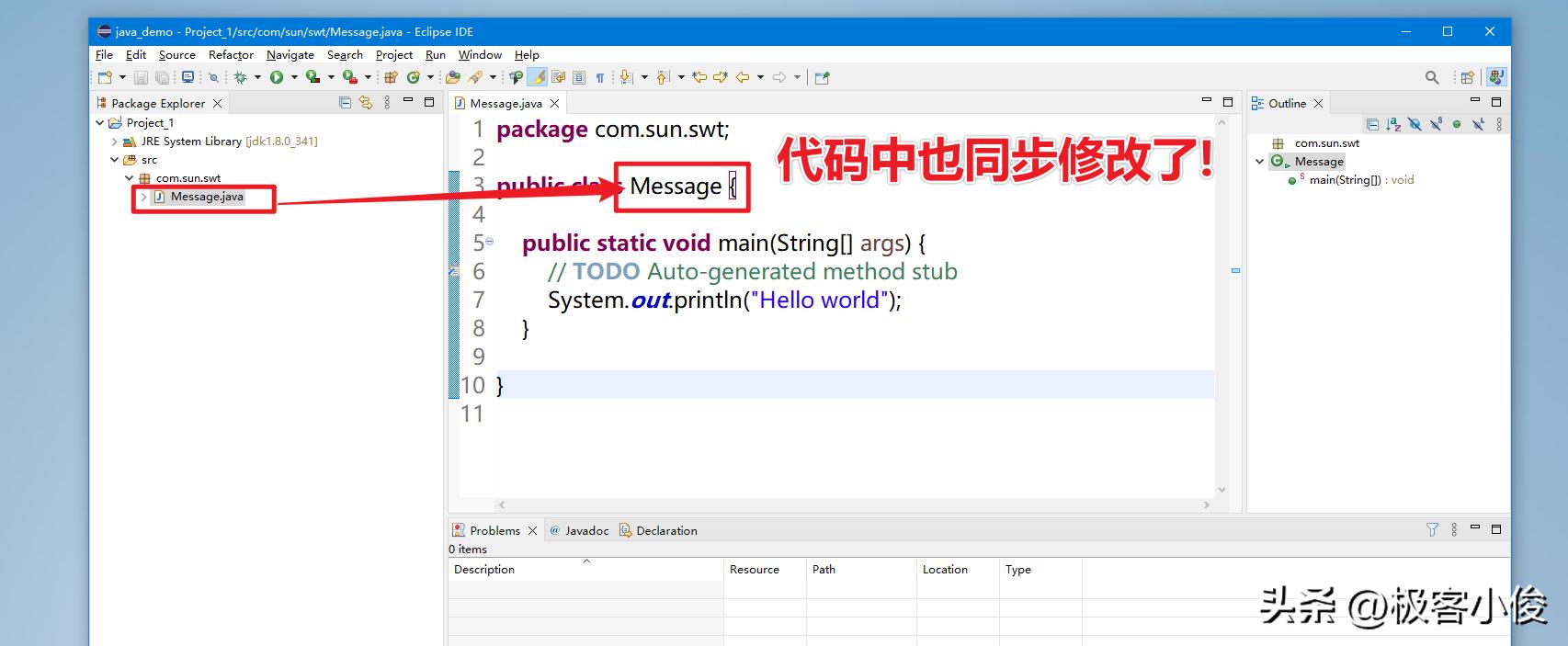Open the New file dropdown arrow
This screenshot has width=1568, height=646.
(122, 77)
